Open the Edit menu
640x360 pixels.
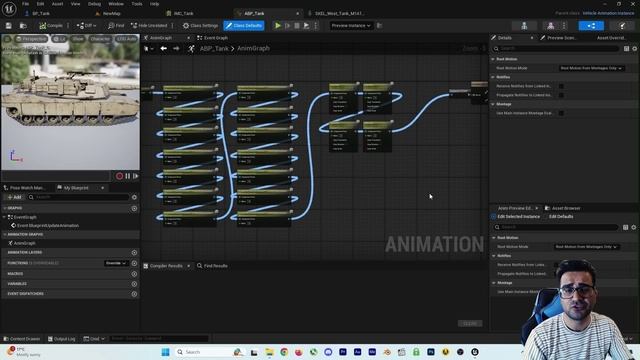[40, 4]
